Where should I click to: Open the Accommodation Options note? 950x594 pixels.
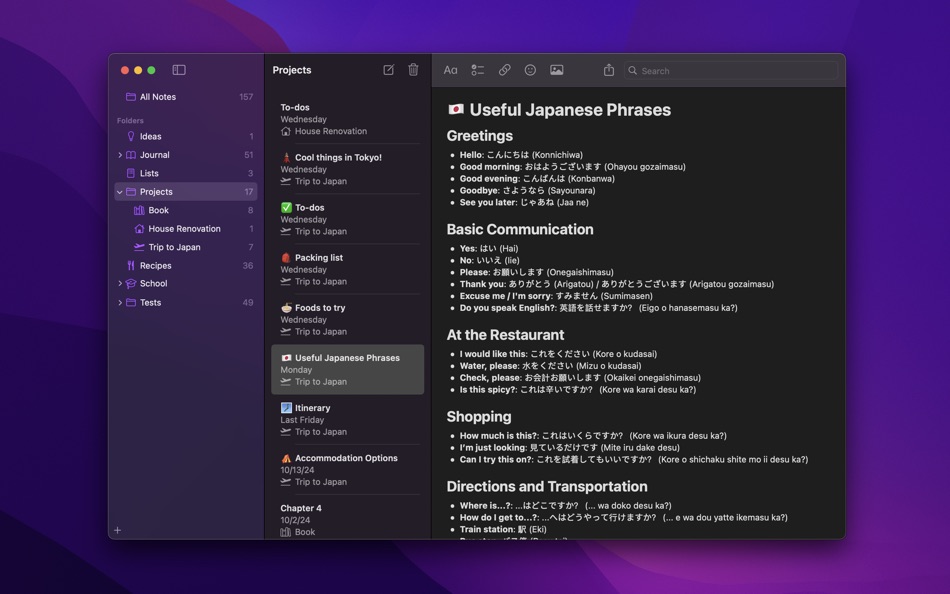click(348, 470)
